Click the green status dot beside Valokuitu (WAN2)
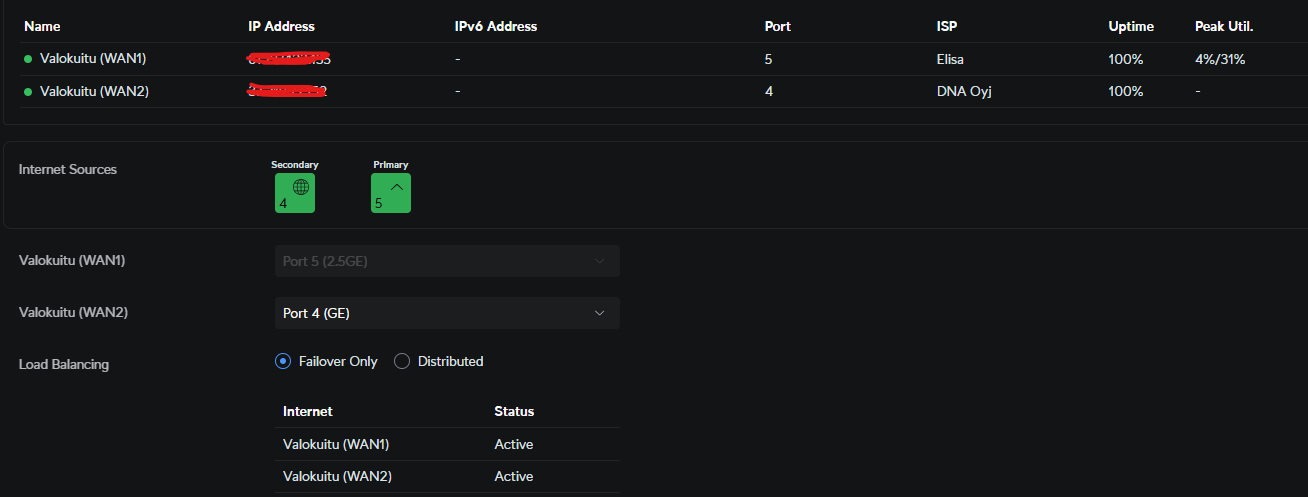The width and height of the screenshot is (1308, 497). 28,91
